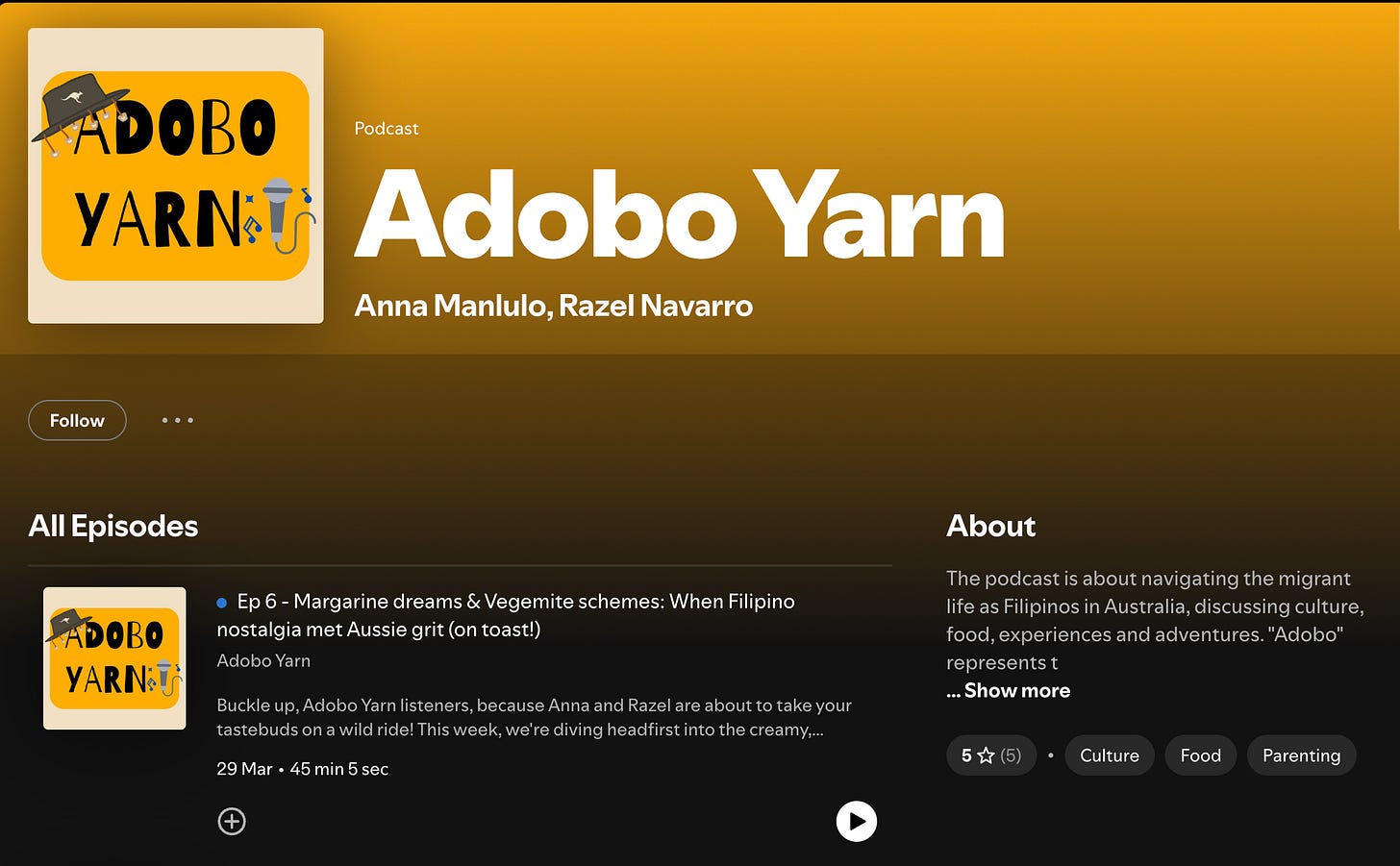Click the episode description starting Buckle up

point(534,717)
